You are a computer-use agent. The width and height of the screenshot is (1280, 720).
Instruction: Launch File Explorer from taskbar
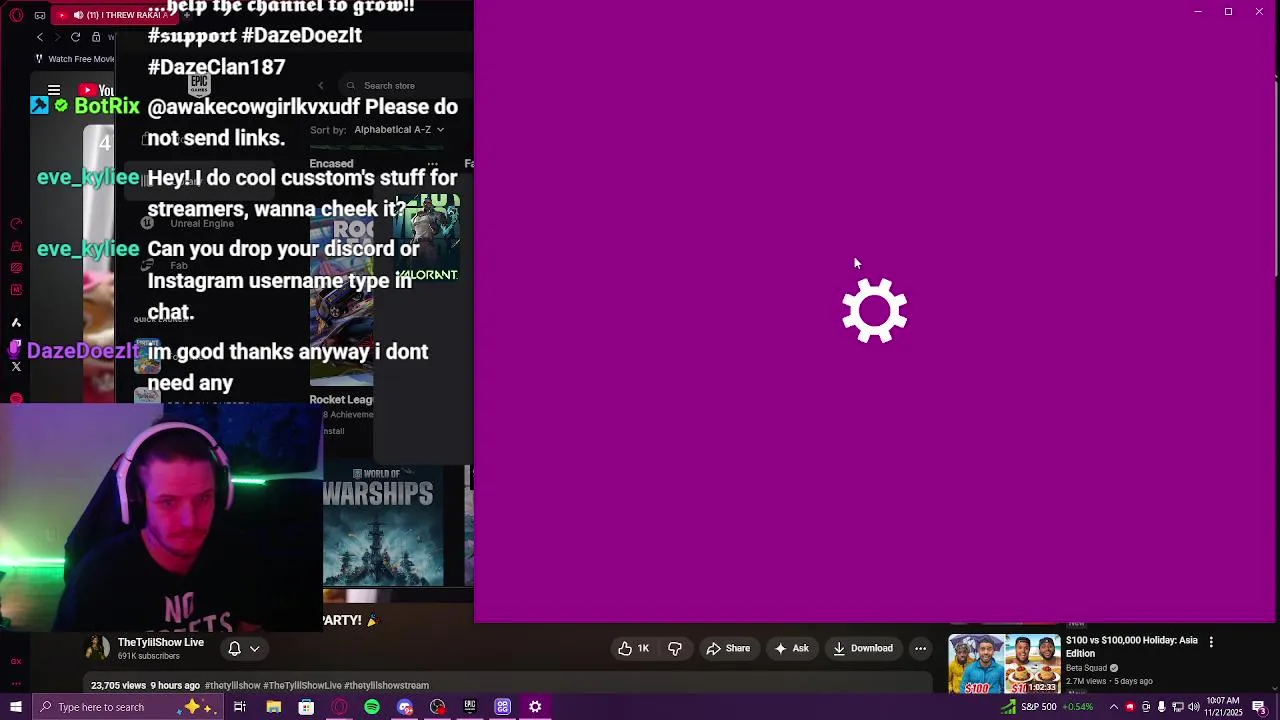[273, 707]
